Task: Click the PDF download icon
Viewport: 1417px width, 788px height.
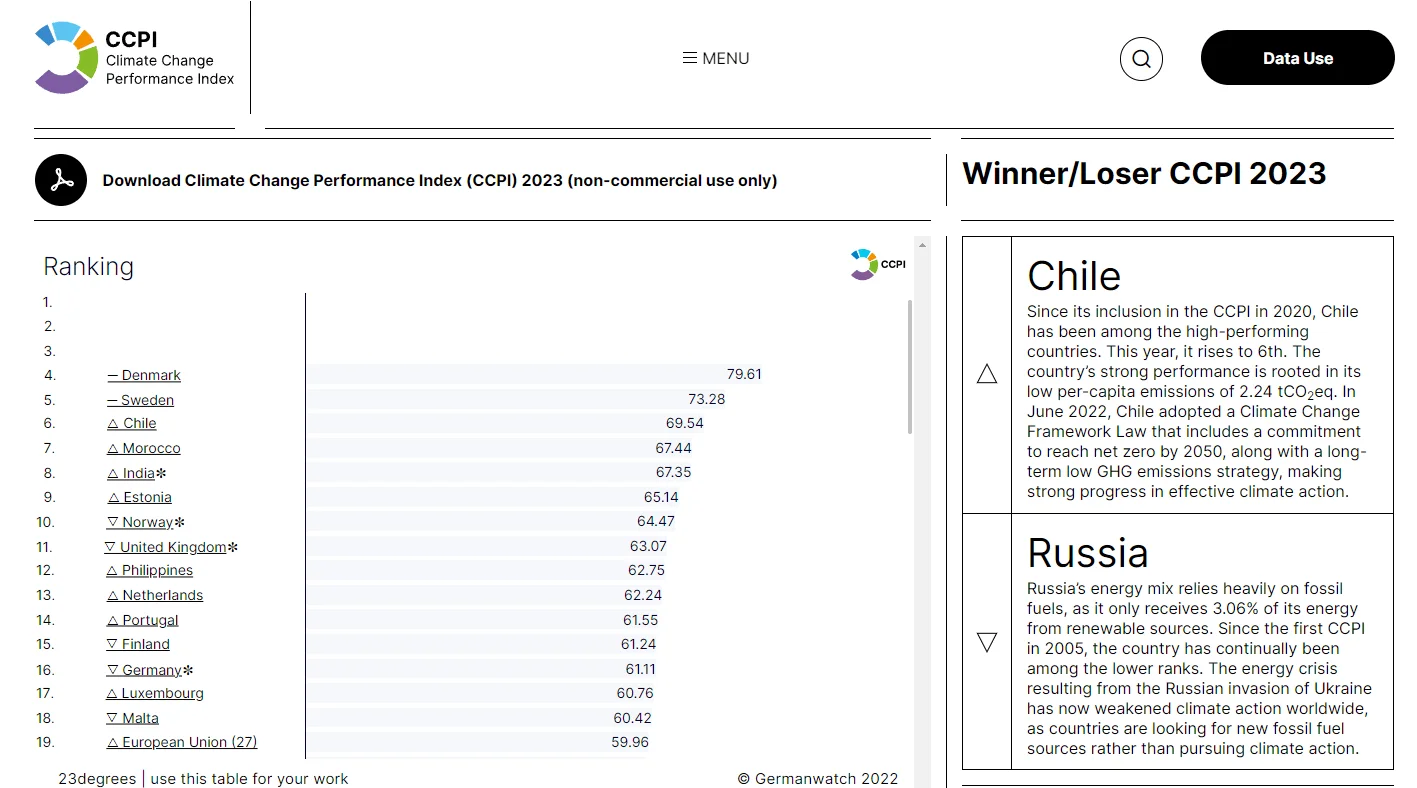Action: 61,180
